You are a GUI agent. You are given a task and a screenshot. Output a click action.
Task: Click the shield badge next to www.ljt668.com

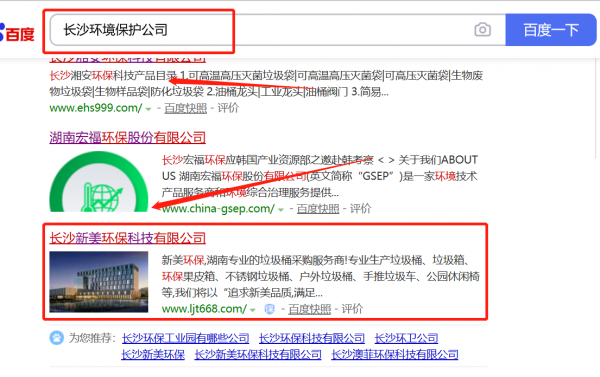click(270, 309)
